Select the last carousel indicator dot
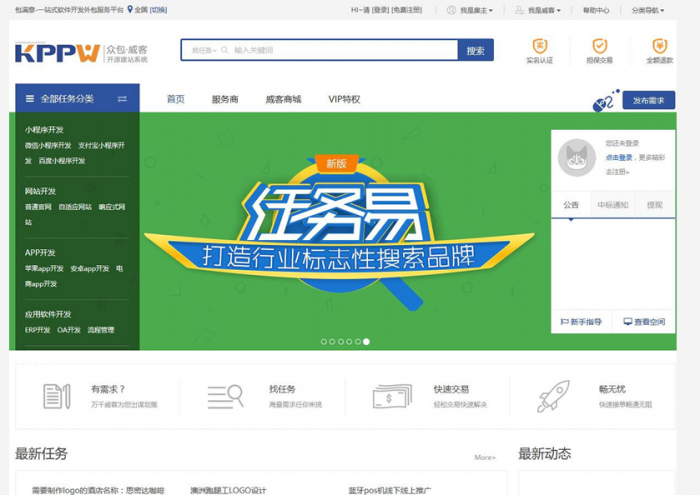The height and width of the screenshot is (495, 700). (x=366, y=342)
